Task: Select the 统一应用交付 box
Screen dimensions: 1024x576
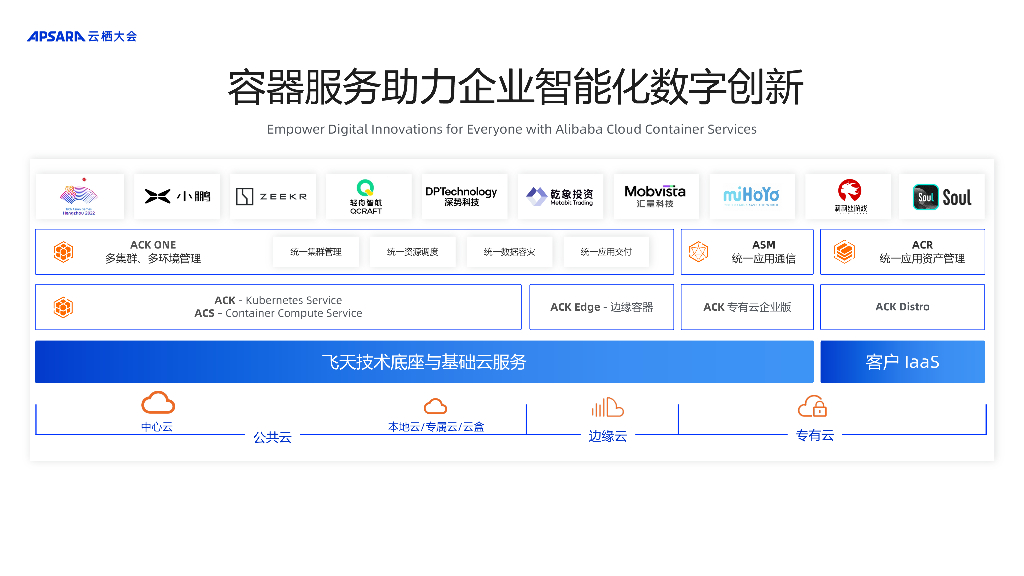Action: coord(606,252)
